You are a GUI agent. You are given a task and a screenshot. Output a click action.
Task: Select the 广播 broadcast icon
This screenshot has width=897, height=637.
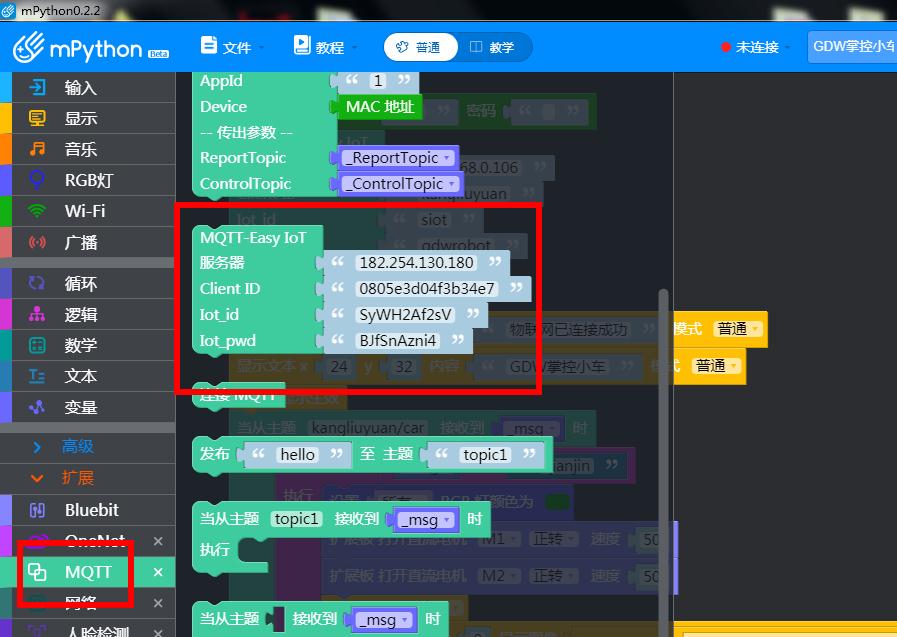click(37, 242)
